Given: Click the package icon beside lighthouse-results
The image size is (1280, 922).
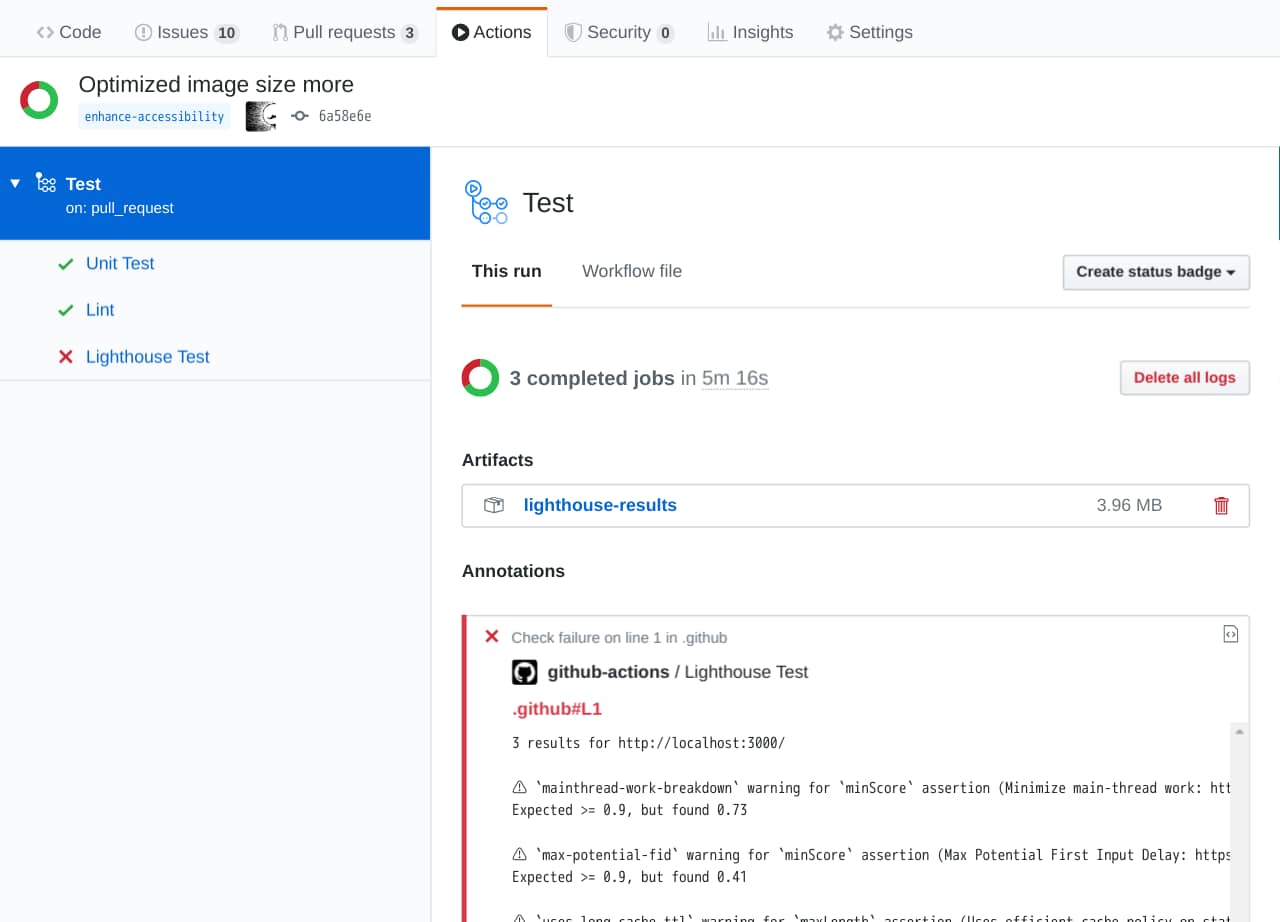Looking at the screenshot, I should [x=493, y=505].
